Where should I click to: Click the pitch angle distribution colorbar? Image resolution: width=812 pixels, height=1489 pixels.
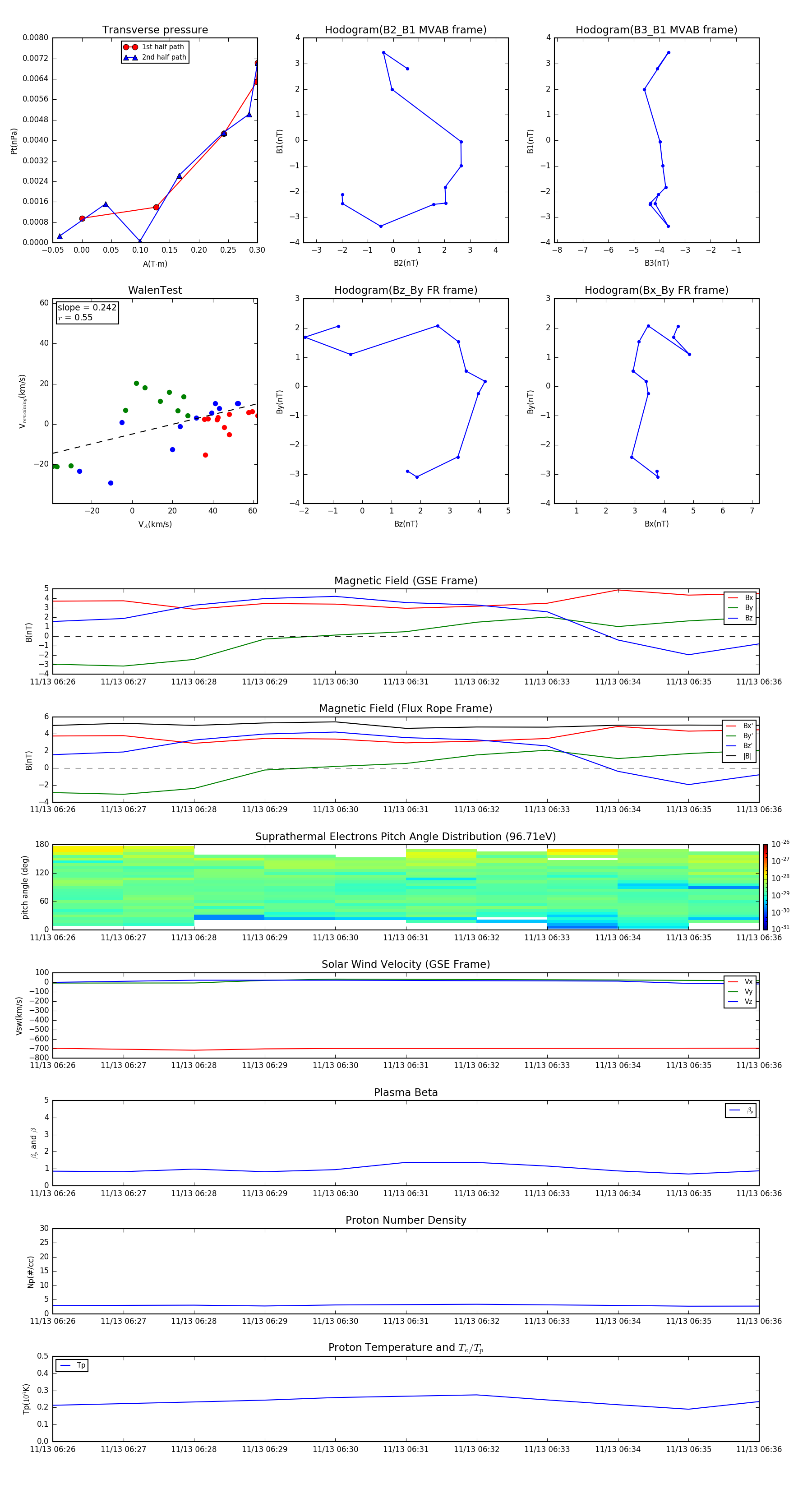[765, 887]
